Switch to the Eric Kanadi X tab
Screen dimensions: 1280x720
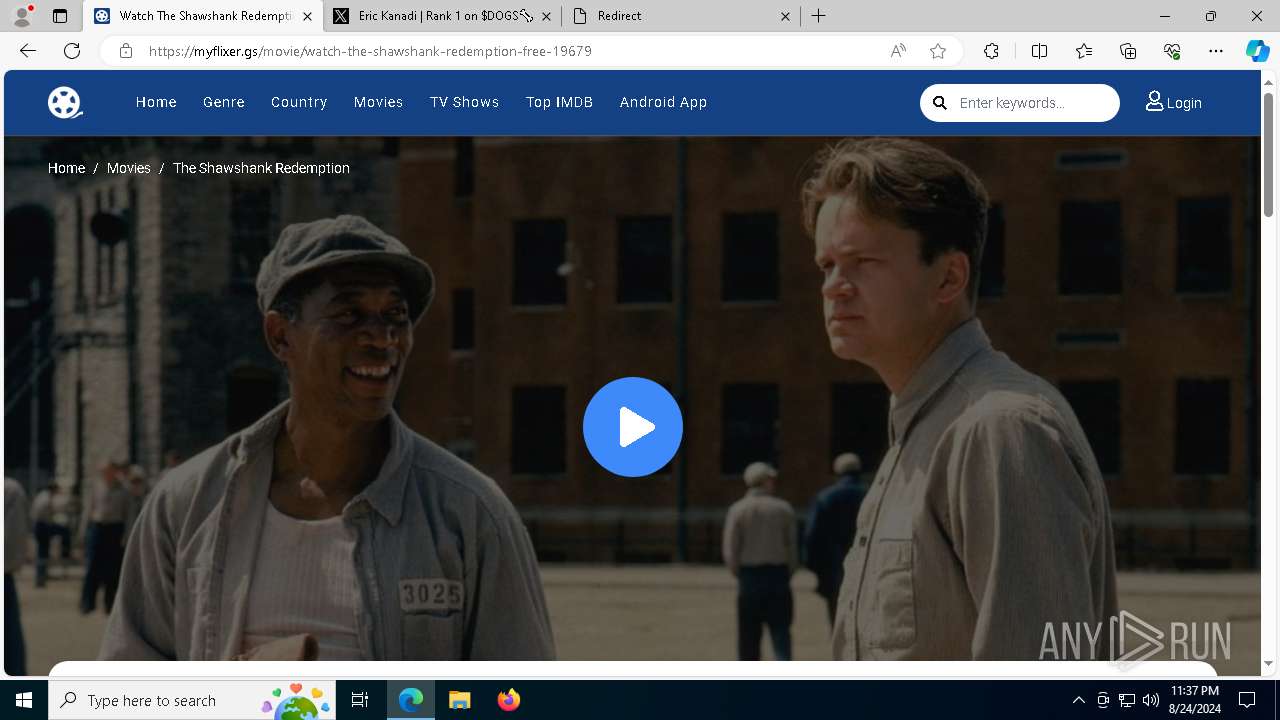point(441,16)
